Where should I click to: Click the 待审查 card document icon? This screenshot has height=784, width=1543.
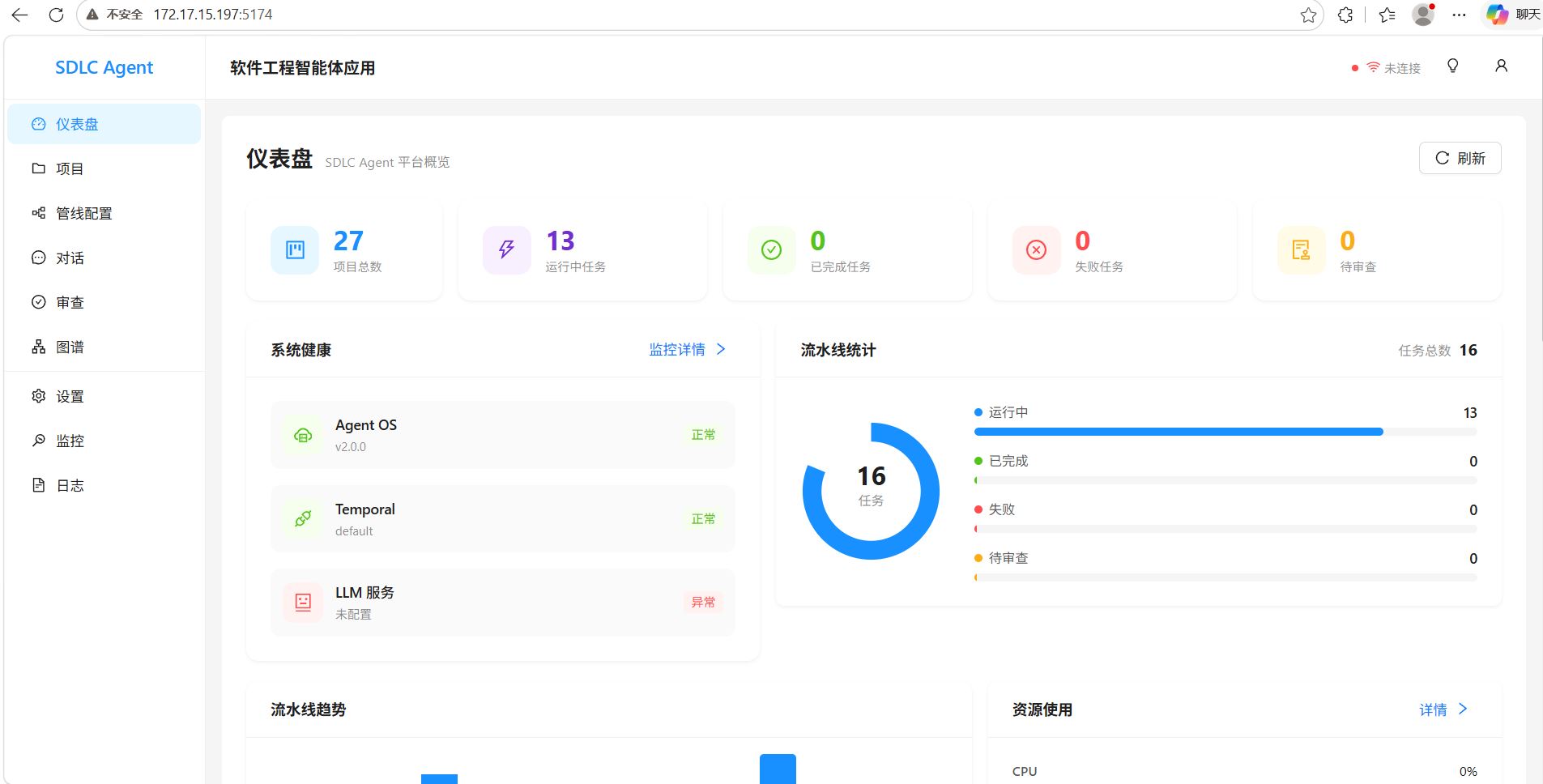[x=1301, y=250]
